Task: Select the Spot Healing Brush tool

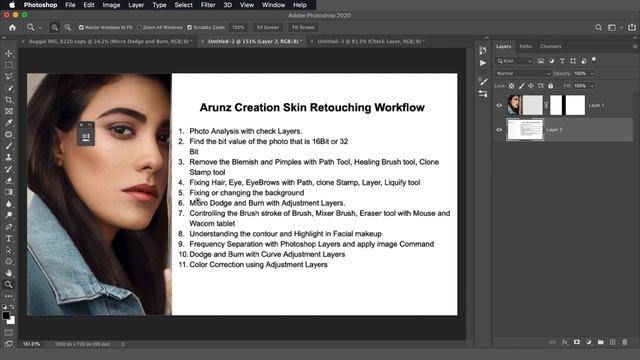Action: pos(9,134)
